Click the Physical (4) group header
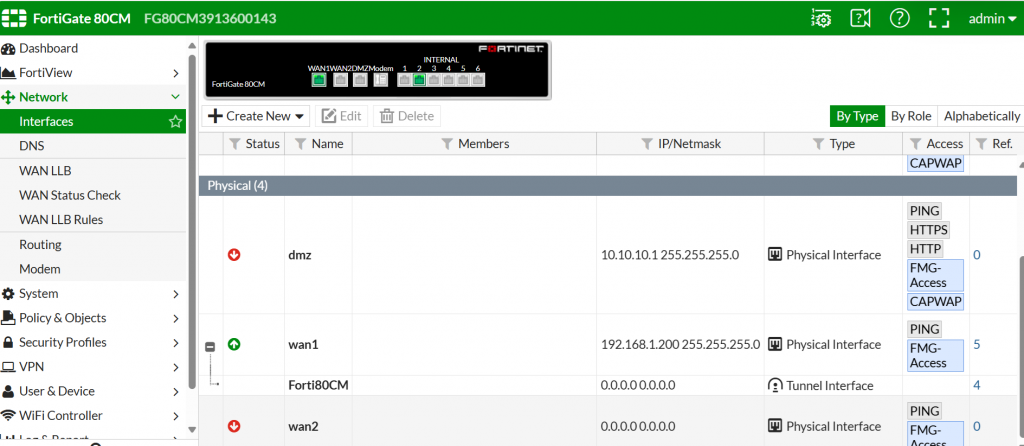This screenshot has width=1024, height=446. [606, 186]
